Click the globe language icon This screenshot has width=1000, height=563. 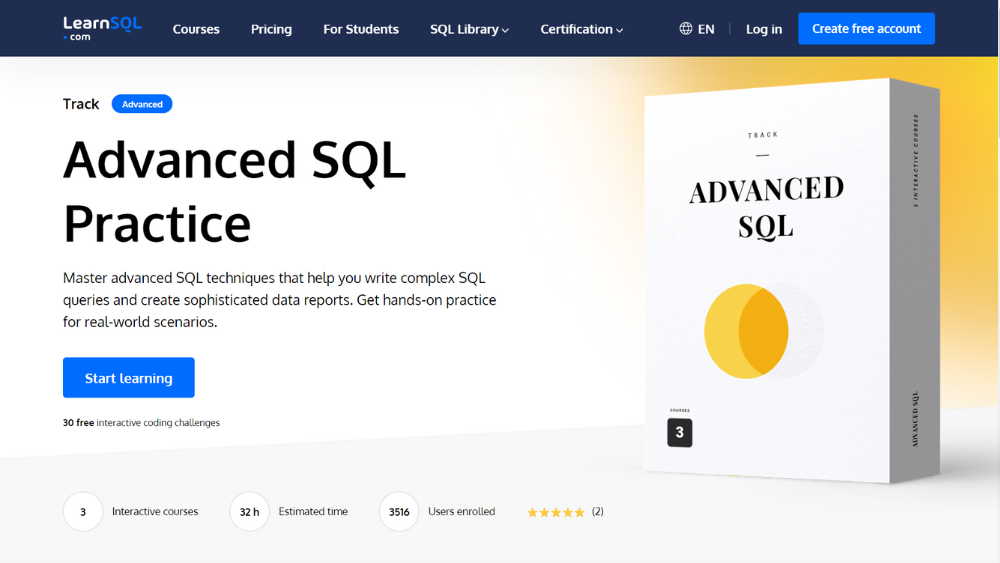click(686, 29)
